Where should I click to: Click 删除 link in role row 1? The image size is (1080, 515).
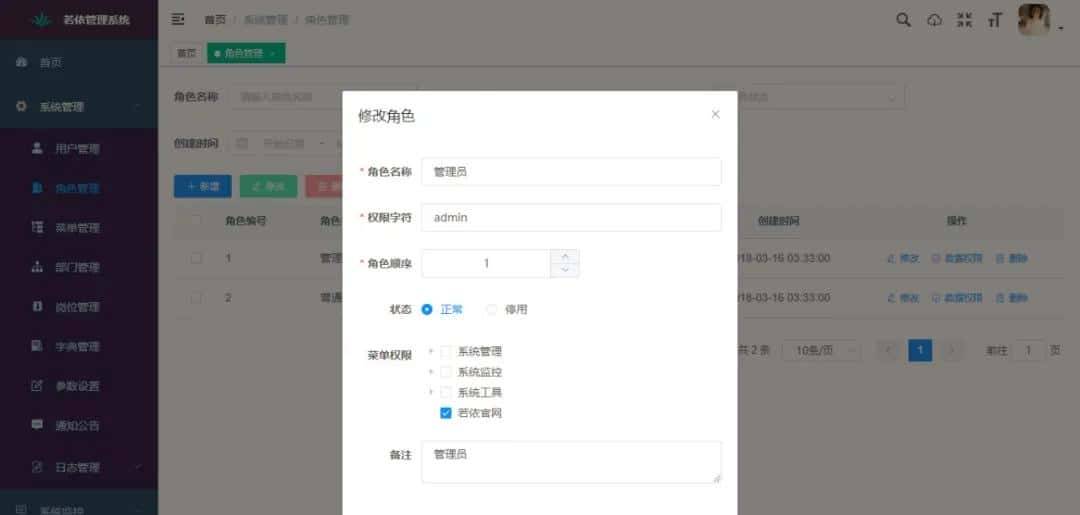(1012, 258)
